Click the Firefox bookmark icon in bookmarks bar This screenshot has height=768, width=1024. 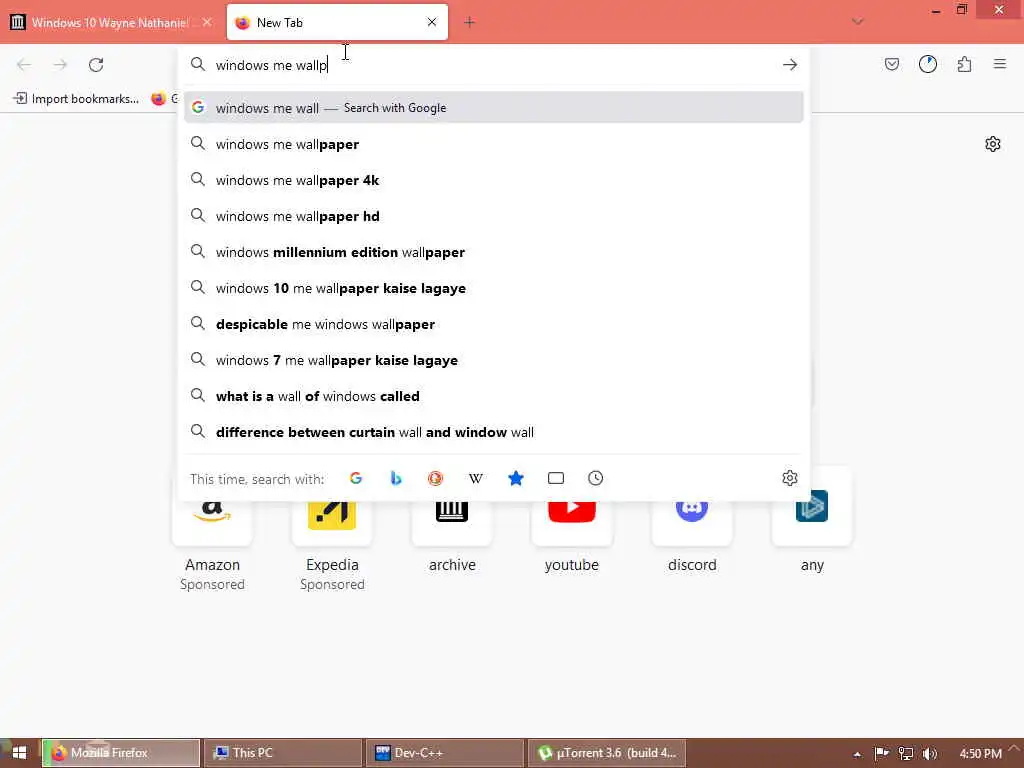159,99
